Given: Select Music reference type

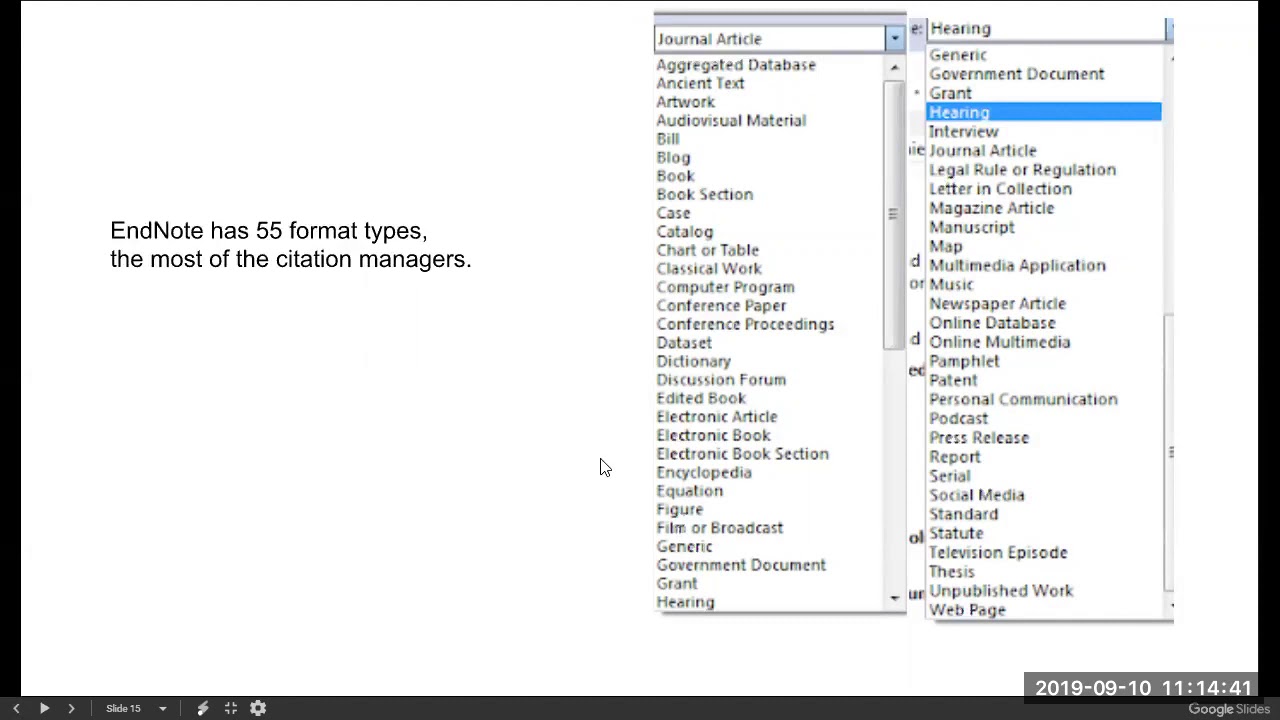Looking at the screenshot, I should pos(950,284).
